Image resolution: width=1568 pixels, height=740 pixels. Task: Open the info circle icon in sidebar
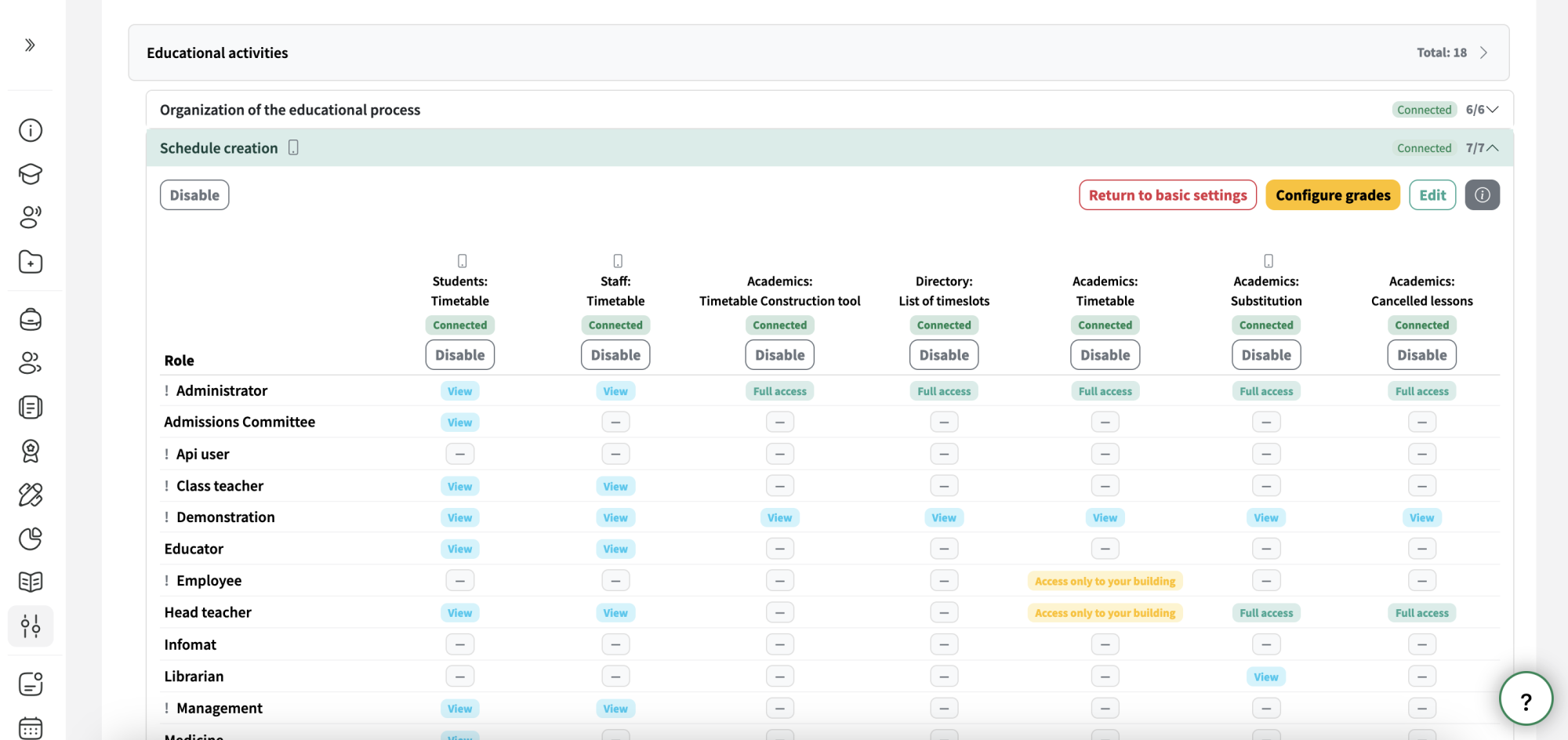tap(31, 130)
